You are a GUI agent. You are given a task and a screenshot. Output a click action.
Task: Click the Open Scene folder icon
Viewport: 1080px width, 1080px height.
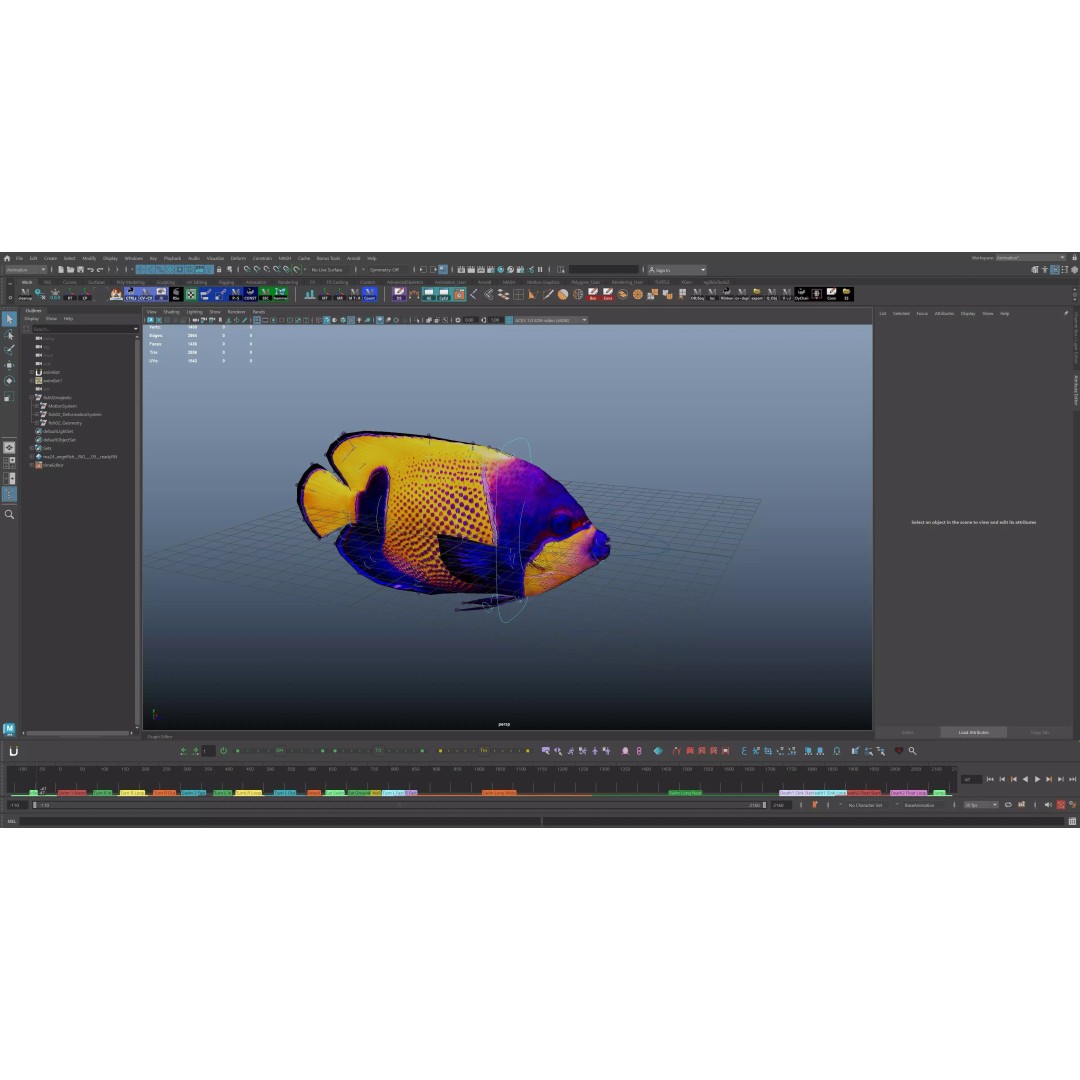point(70,270)
